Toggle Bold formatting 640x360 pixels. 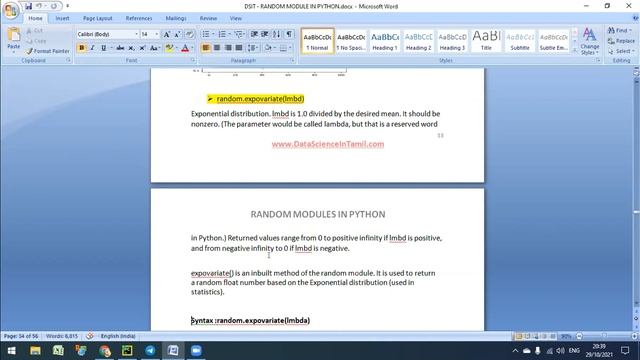pyautogui.click(x=82, y=48)
